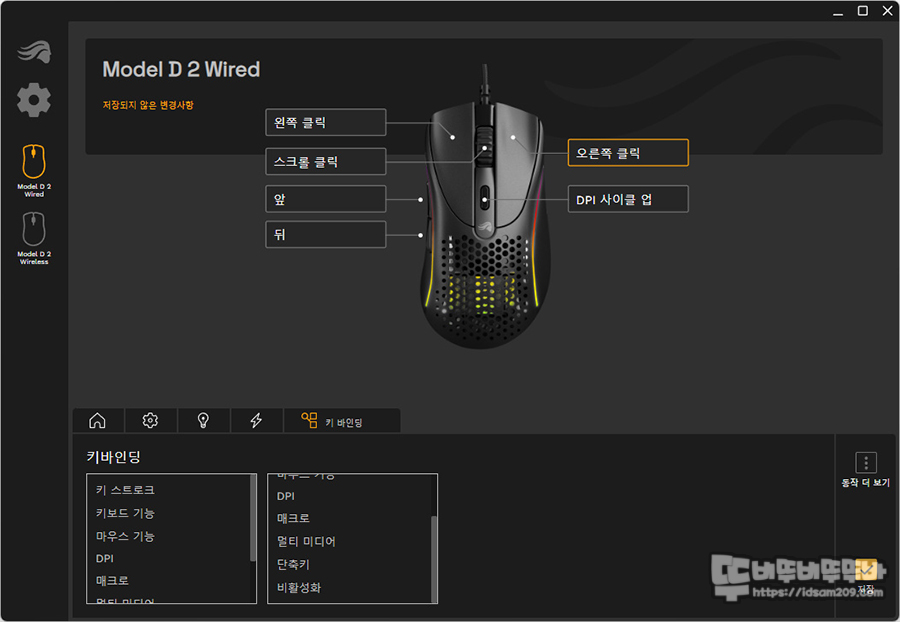This screenshot has height=622, width=900.
Task: Open the lighting bulb tab
Action: tap(203, 421)
